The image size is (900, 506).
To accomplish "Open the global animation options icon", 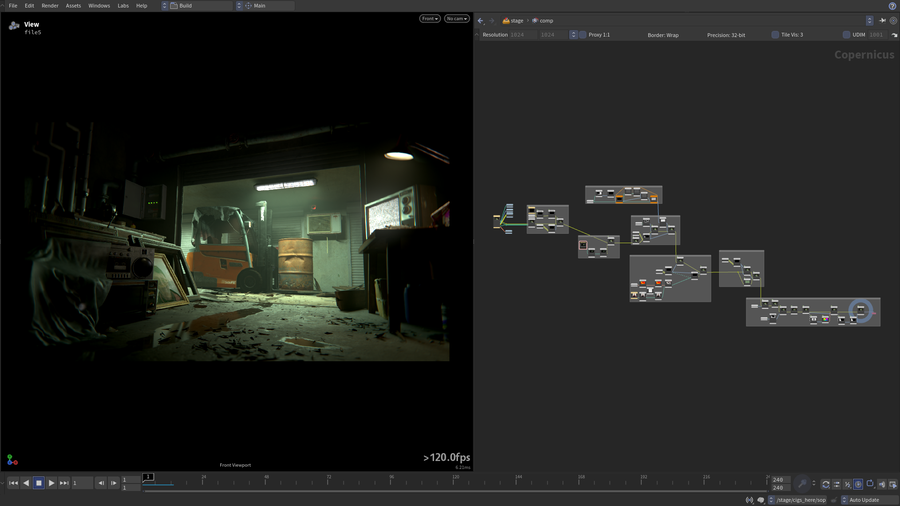I will pyautogui.click(x=836, y=484).
